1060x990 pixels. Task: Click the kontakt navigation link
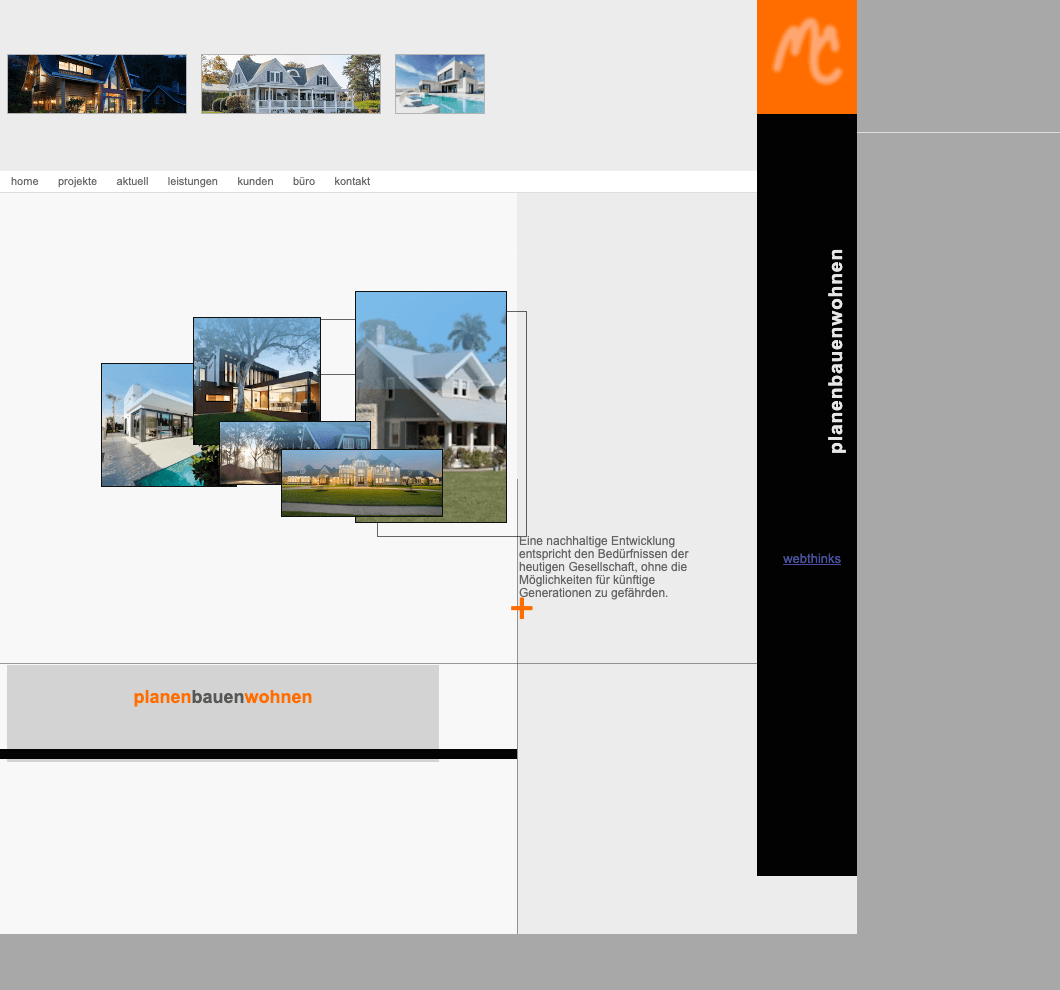pyautogui.click(x=352, y=181)
